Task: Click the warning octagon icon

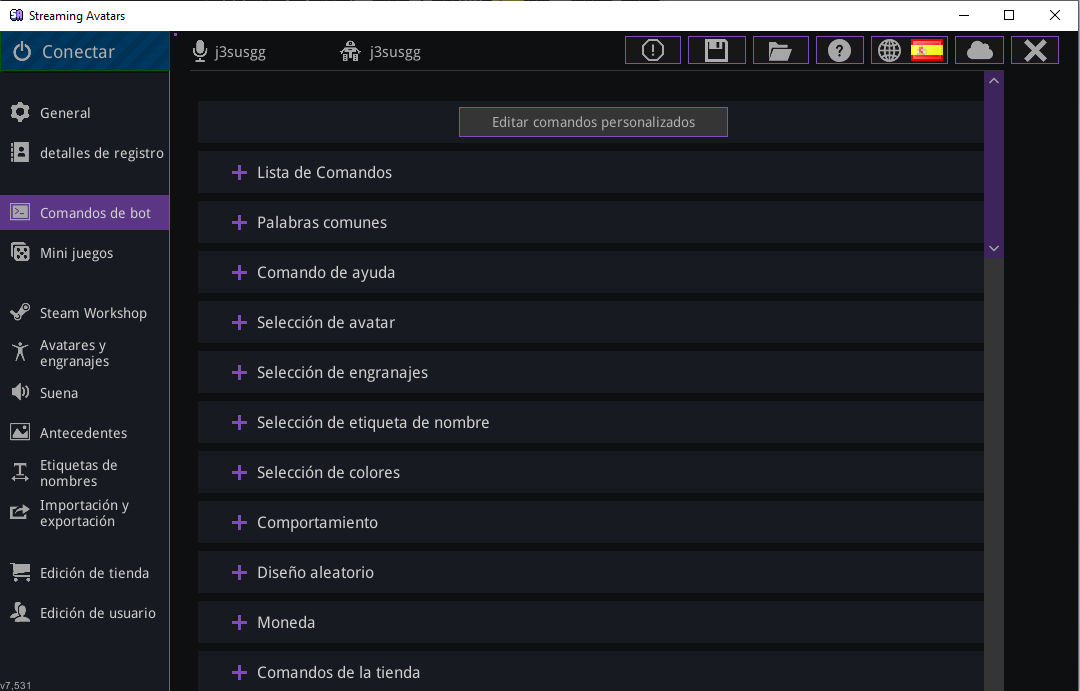Action: 652,49
